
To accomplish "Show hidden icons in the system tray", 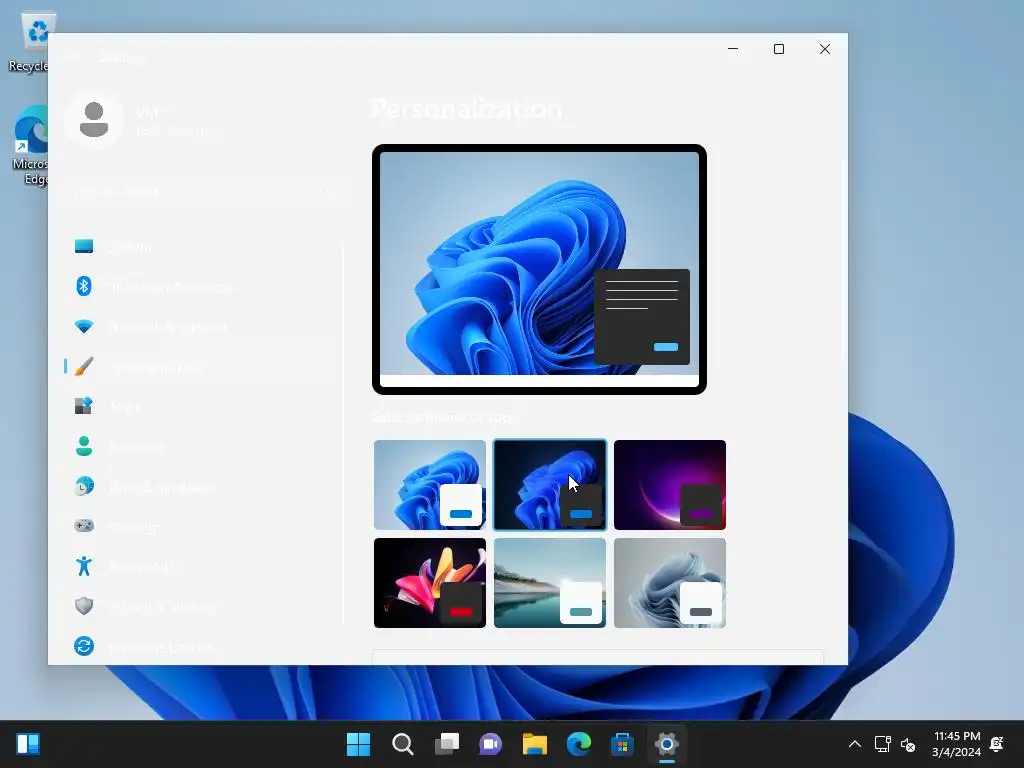I will click(854, 744).
